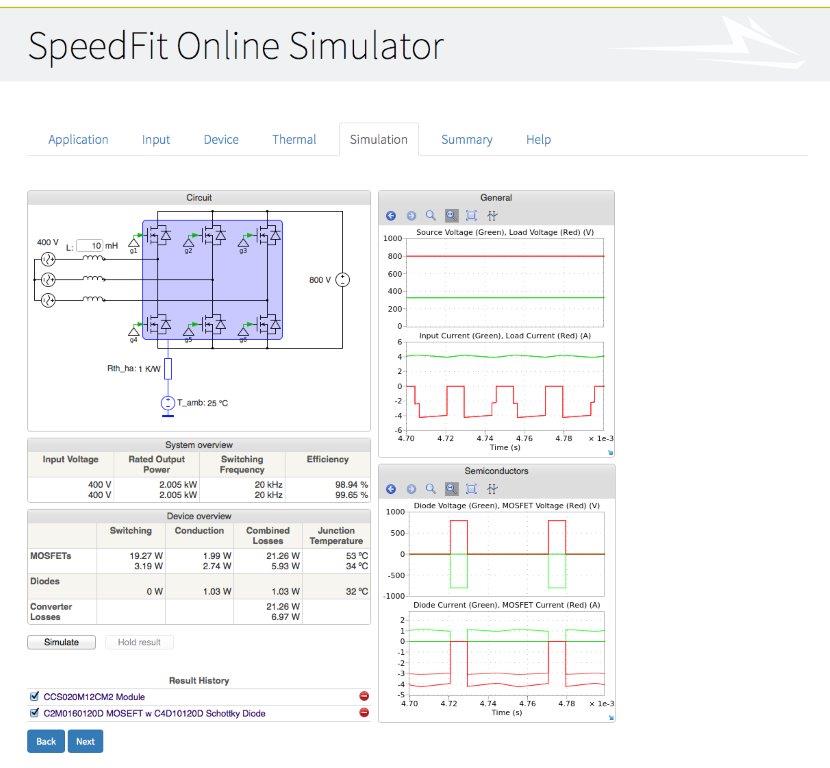Go to previous view in General scope

pos(391,215)
